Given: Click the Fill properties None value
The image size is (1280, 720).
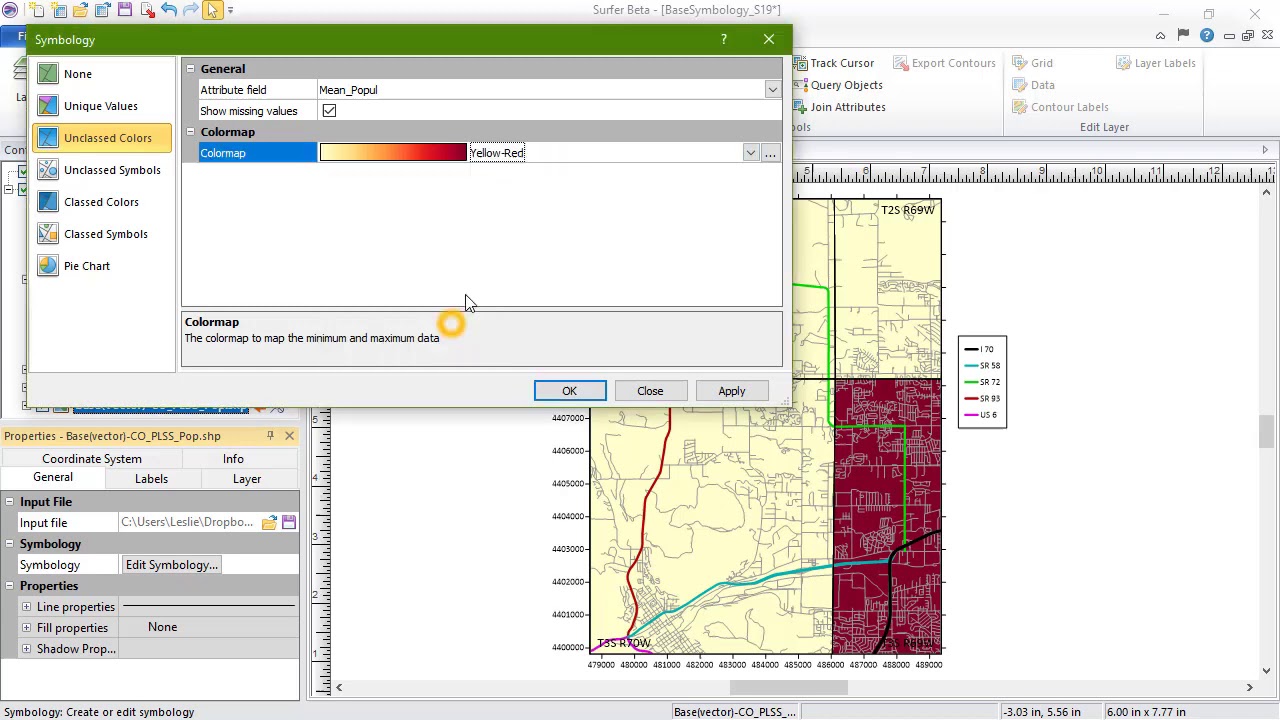Looking at the screenshot, I should [162, 628].
